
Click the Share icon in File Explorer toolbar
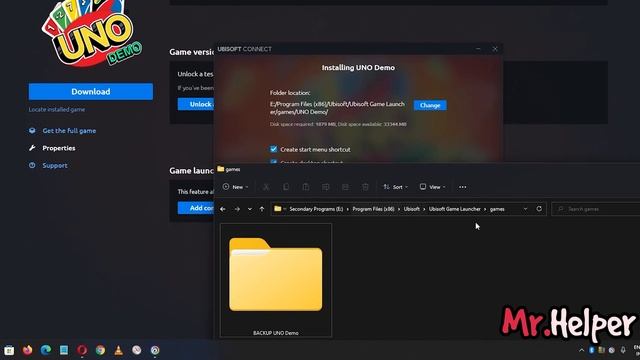pos(345,187)
